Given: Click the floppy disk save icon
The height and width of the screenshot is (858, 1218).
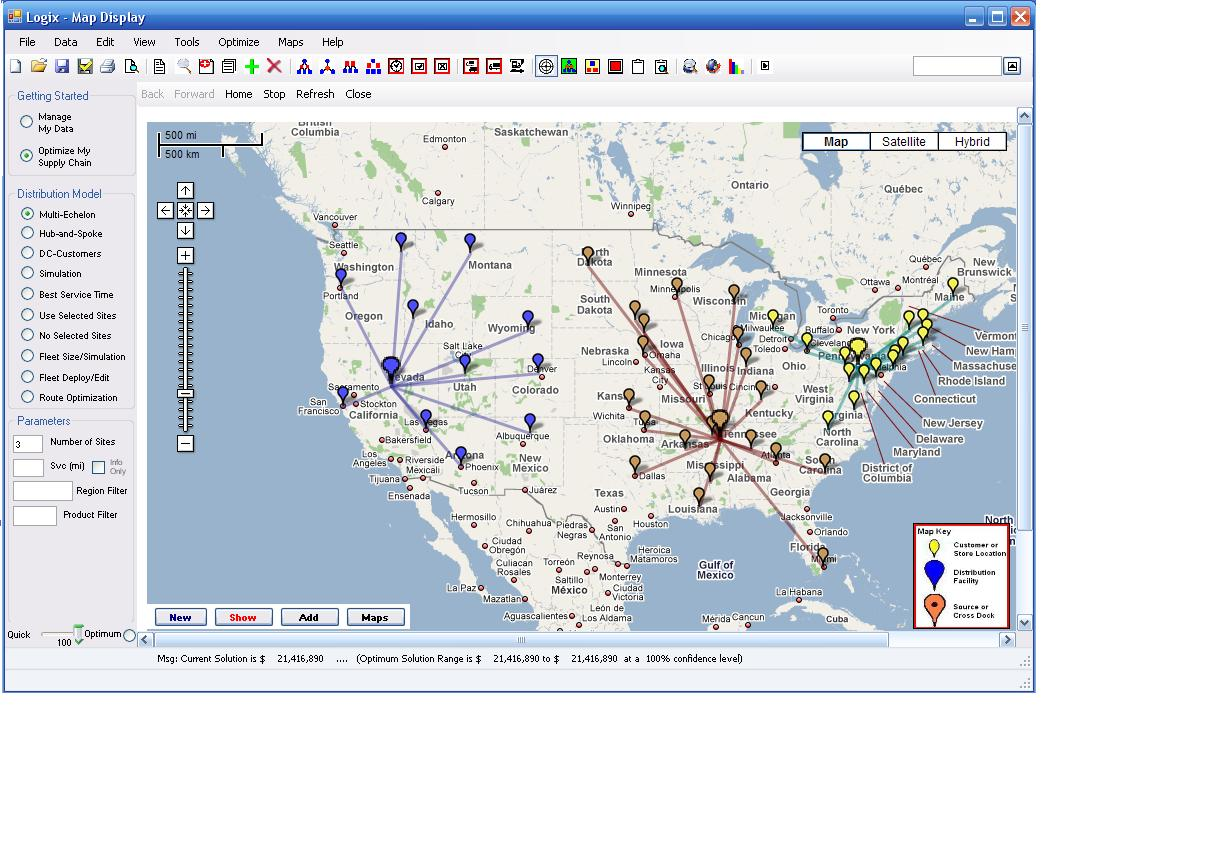Looking at the screenshot, I should point(62,67).
